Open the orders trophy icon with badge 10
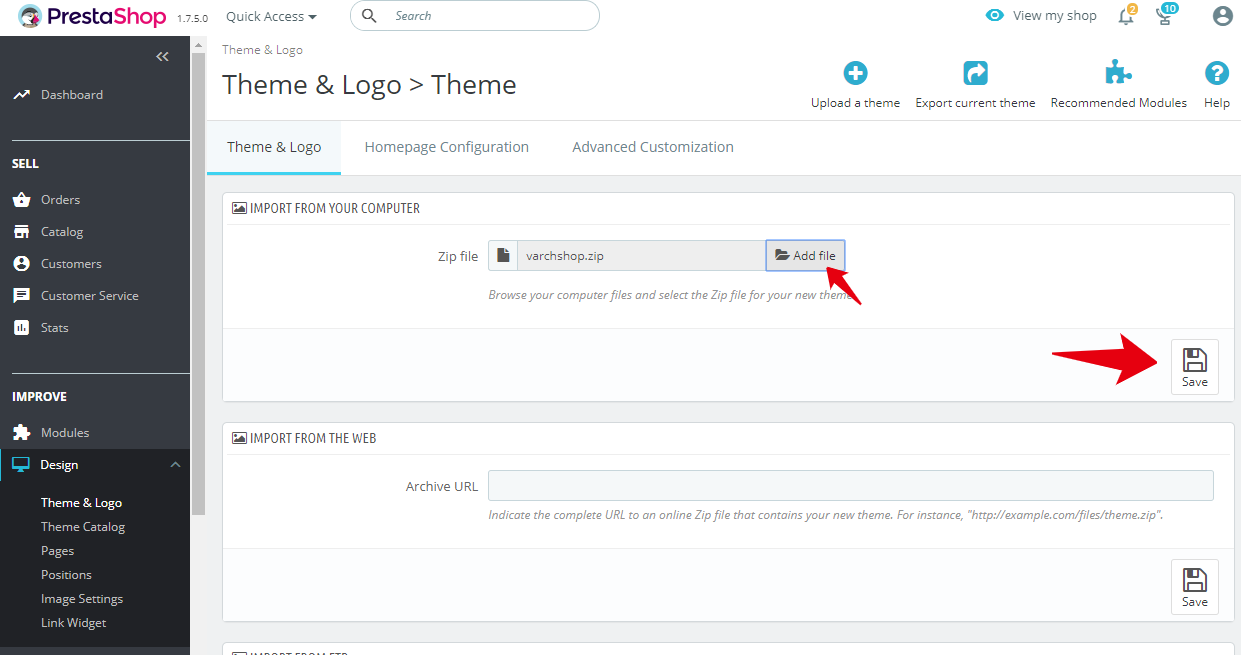Screen dimensions: 1241x655 click(x=1165, y=15)
